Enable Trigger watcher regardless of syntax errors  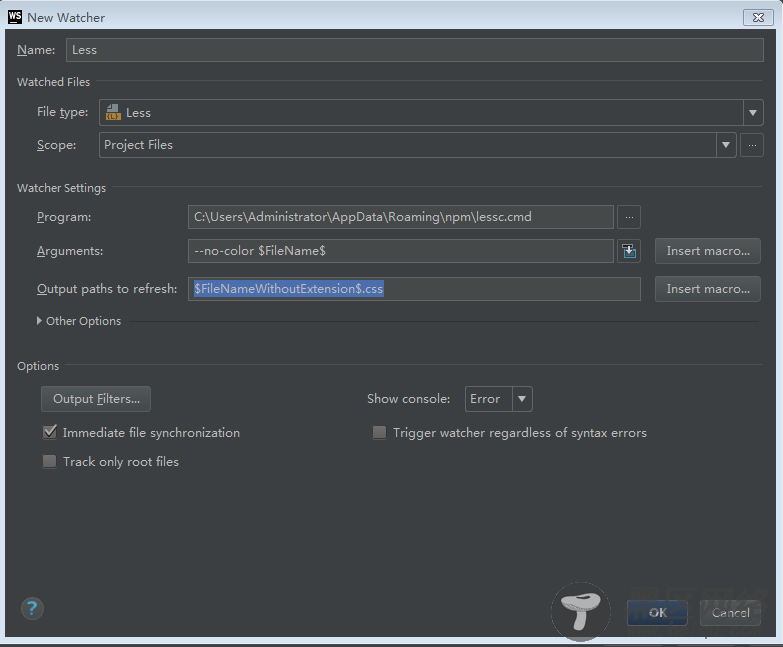[x=380, y=432]
